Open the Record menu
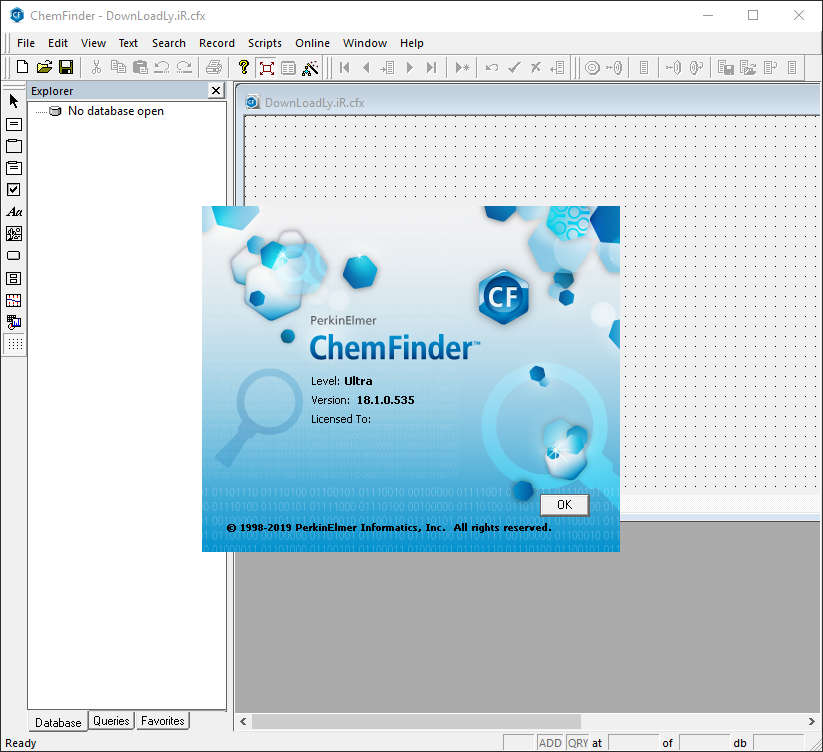Viewport: 823px width, 752px height. [x=216, y=43]
